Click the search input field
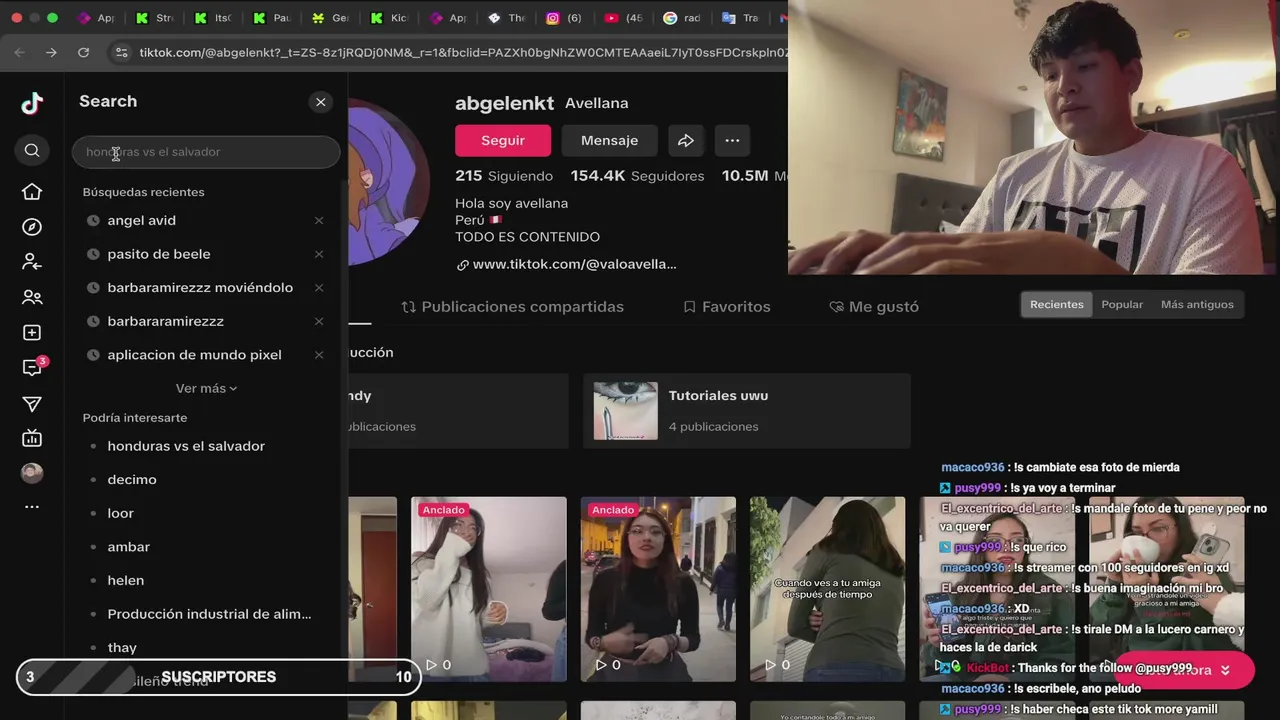The image size is (1280, 720). (x=206, y=152)
